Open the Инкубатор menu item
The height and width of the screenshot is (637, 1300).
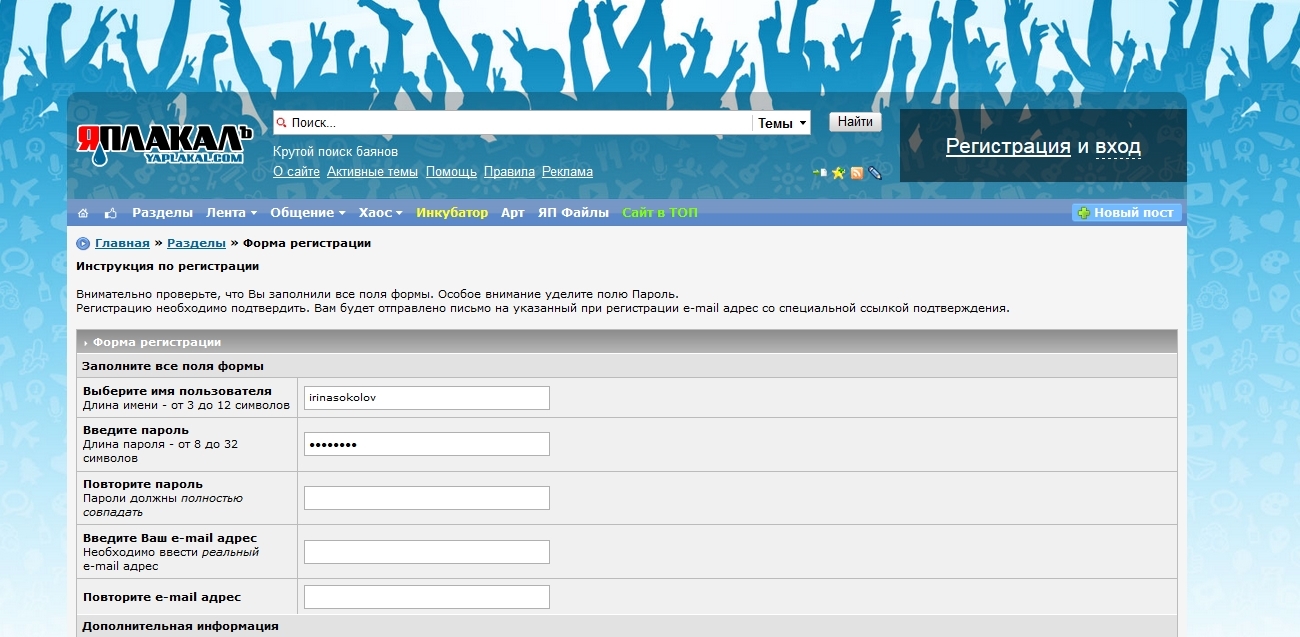pos(452,213)
